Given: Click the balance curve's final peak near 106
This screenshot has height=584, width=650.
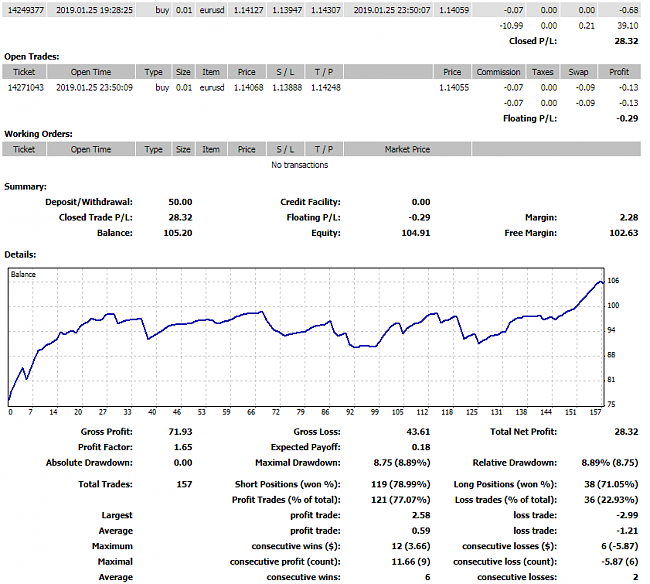Looking at the screenshot, I should 600,282.
